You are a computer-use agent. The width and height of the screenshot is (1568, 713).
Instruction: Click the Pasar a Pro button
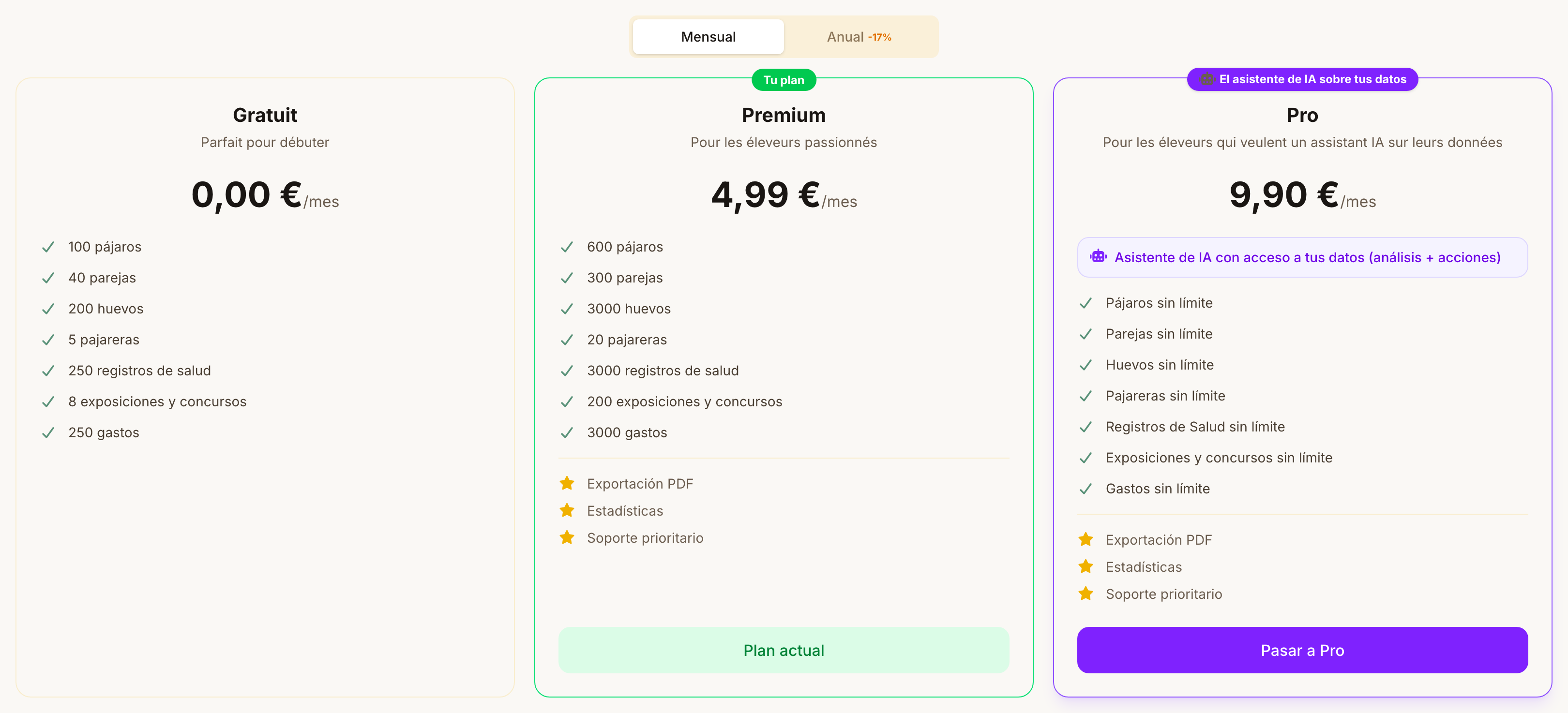[x=1302, y=650]
